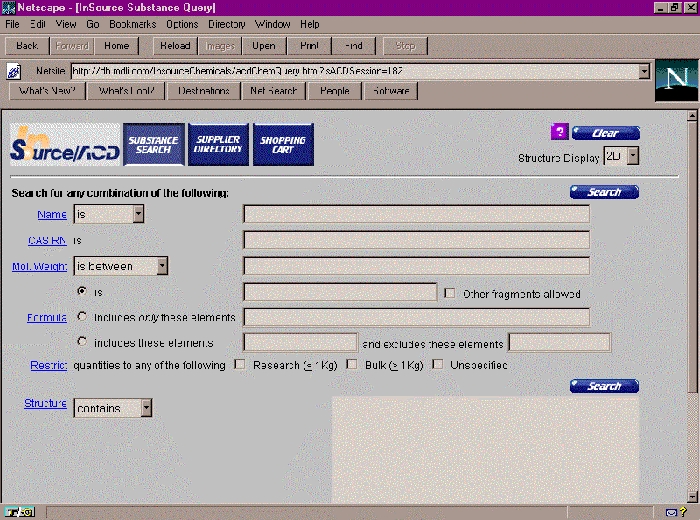Select 'includes only these elements' radio button
The image size is (700, 520).
[x=82, y=316]
